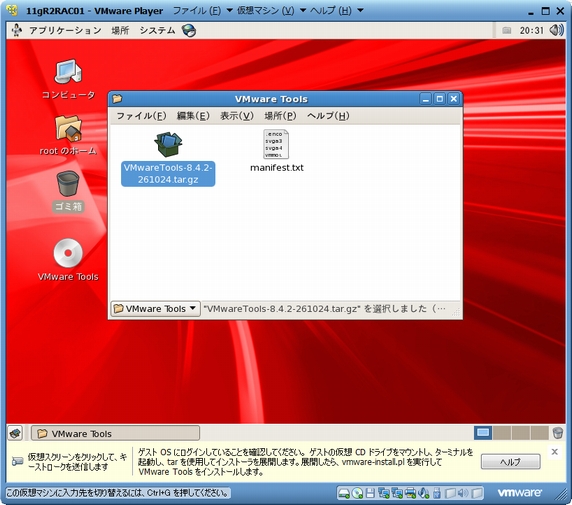The width and height of the screenshot is (572, 505).
Task: Click the sound card icon in VMware status bar
Action: click(x=424, y=493)
